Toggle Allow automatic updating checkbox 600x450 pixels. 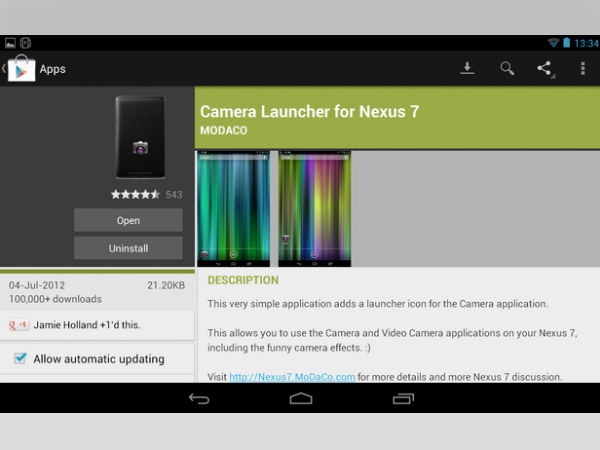pos(20,359)
